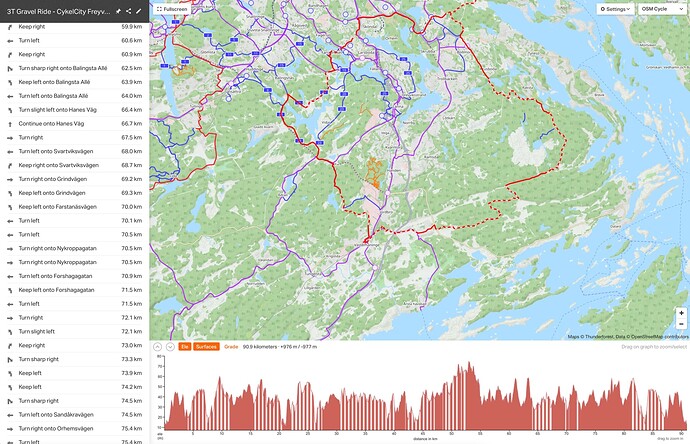Expand elevation panel with down chevron

pos(170,347)
